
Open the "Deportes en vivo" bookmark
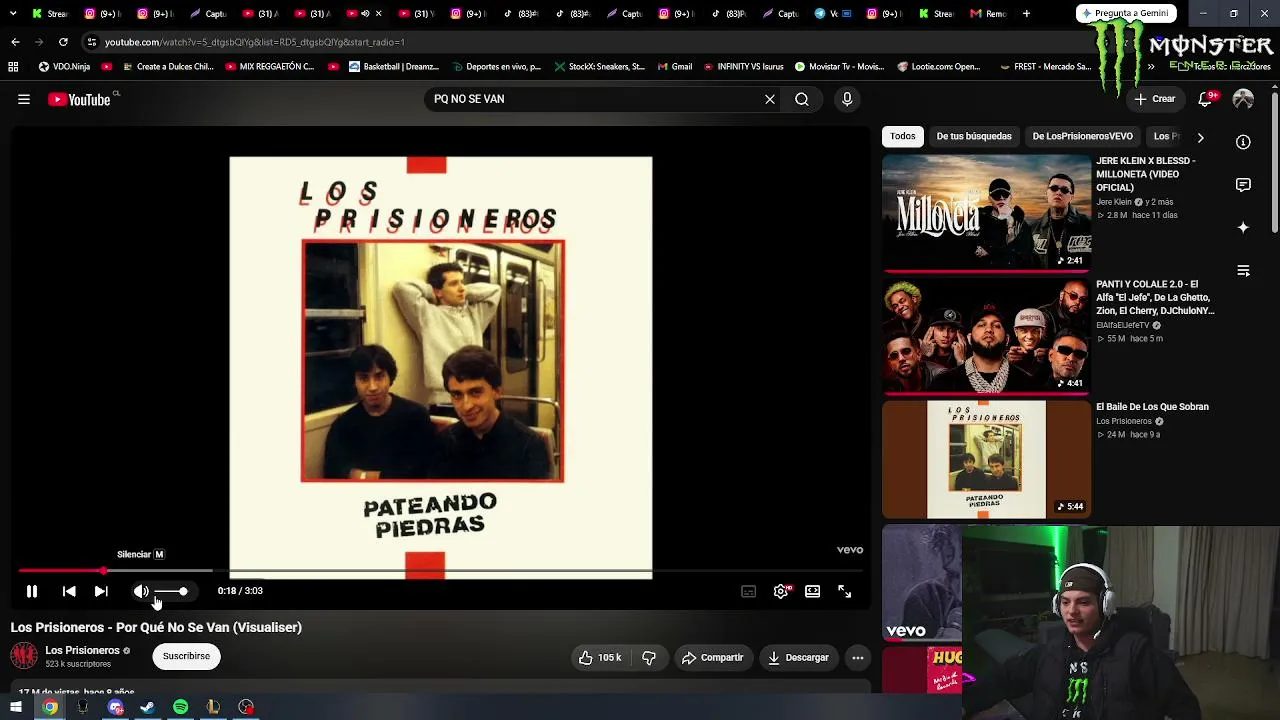pyautogui.click(x=496, y=67)
